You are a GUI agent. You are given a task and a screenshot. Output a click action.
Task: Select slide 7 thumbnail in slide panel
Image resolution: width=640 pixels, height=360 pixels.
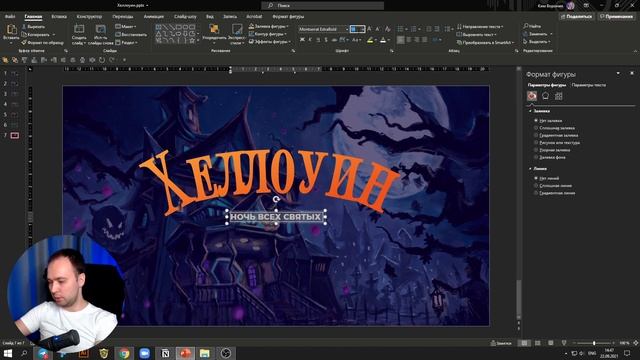15,135
